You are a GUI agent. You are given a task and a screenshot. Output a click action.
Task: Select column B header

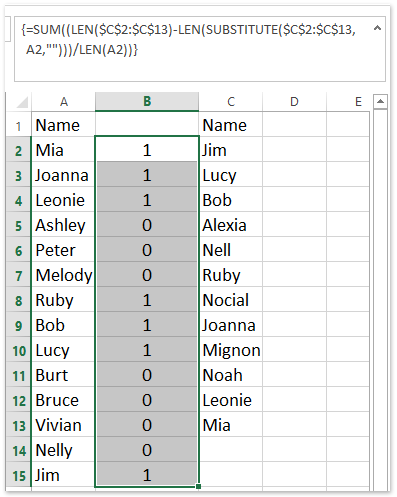click(147, 101)
